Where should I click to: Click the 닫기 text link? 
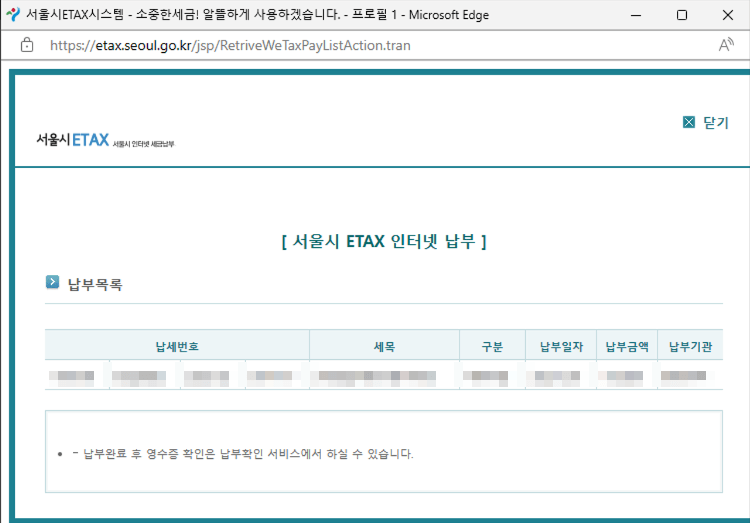tap(716, 123)
